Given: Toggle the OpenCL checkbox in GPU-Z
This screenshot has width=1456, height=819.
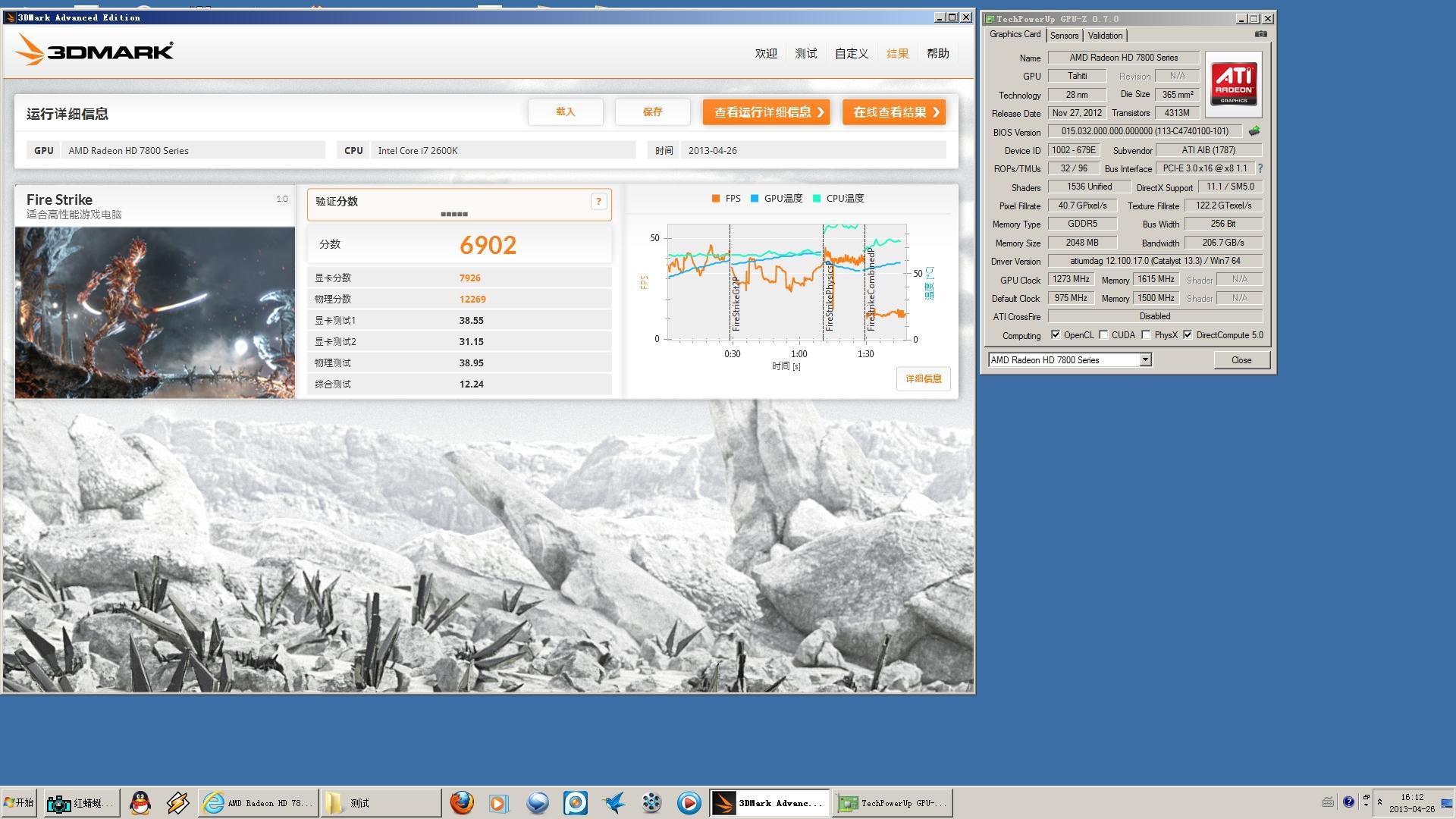Looking at the screenshot, I should pyautogui.click(x=1056, y=334).
